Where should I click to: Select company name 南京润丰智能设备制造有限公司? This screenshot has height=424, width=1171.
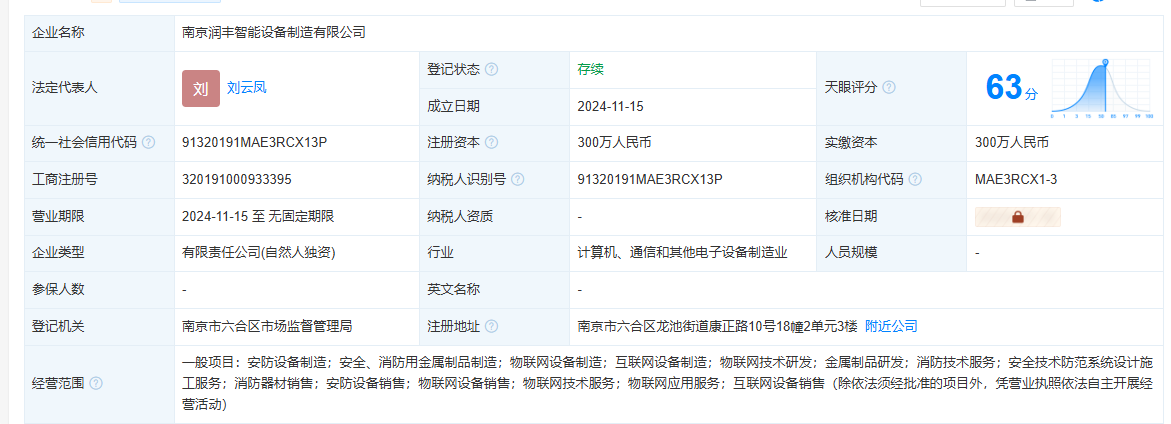point(274,33)
